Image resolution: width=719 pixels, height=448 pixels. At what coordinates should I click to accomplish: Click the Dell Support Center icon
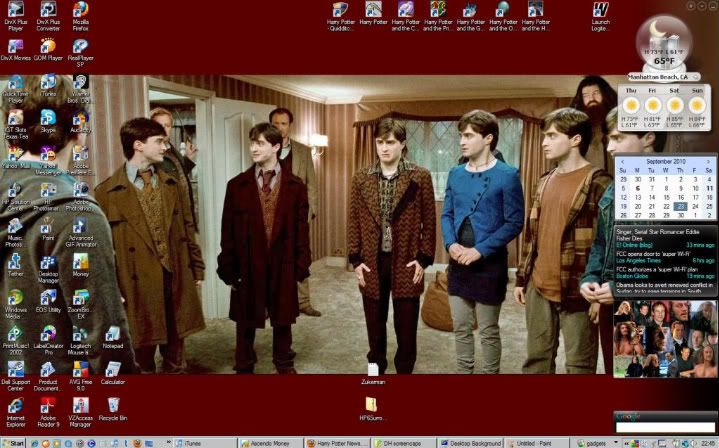(x=16, y=377)
